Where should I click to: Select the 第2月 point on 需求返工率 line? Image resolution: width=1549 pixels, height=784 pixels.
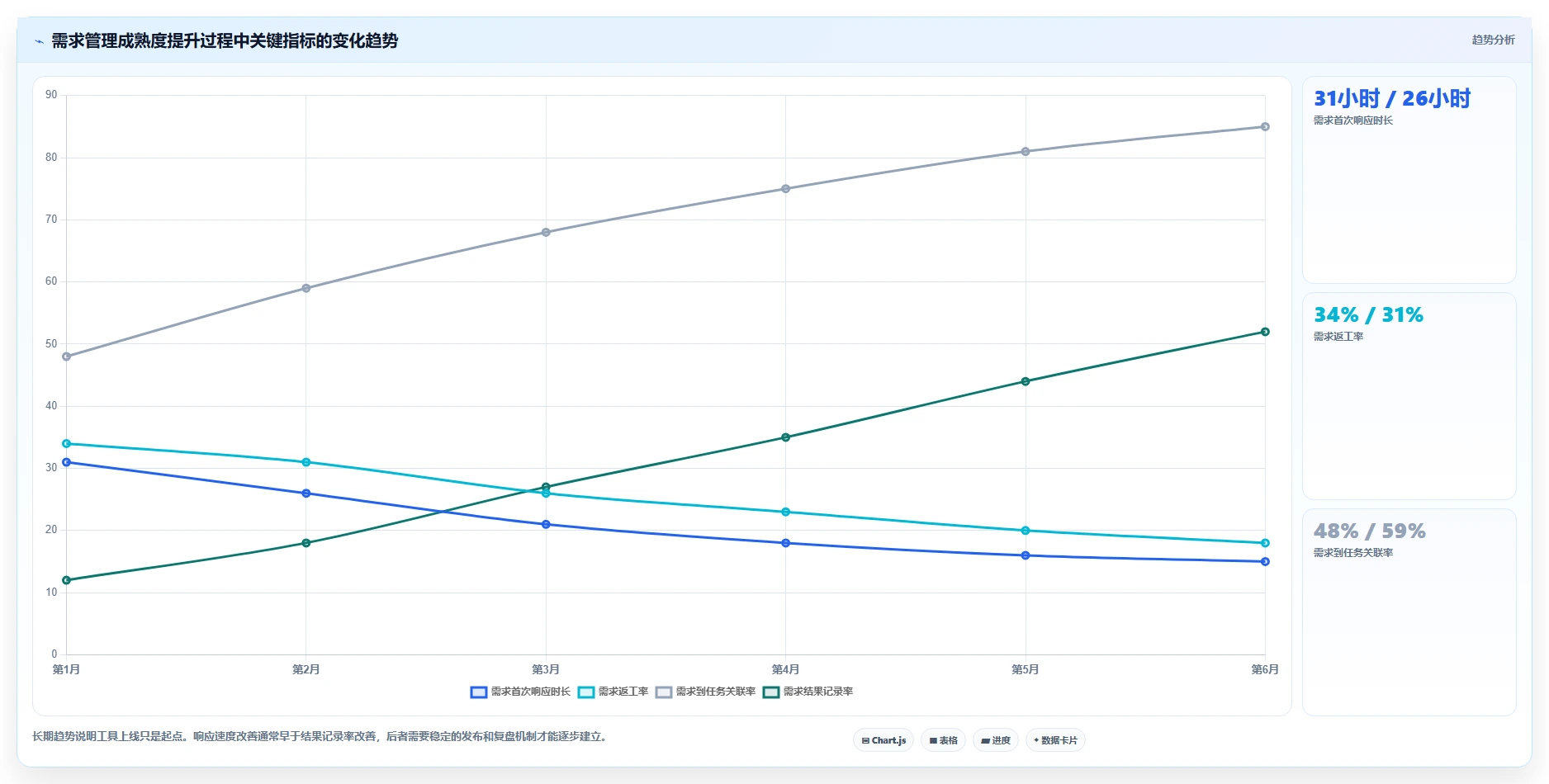coord(306,462)
